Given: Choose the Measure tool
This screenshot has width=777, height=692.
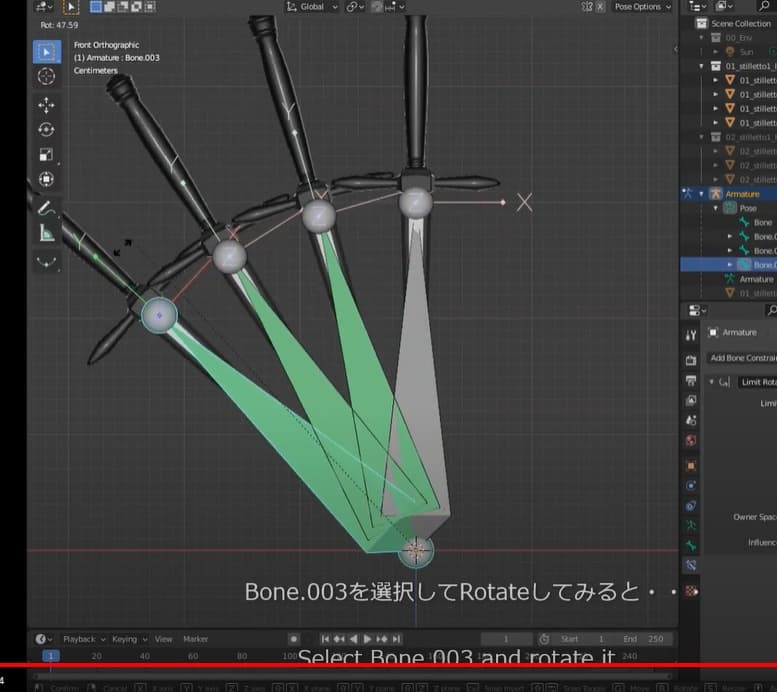Looking at the screenshot, I should click(x=46, y=233).
